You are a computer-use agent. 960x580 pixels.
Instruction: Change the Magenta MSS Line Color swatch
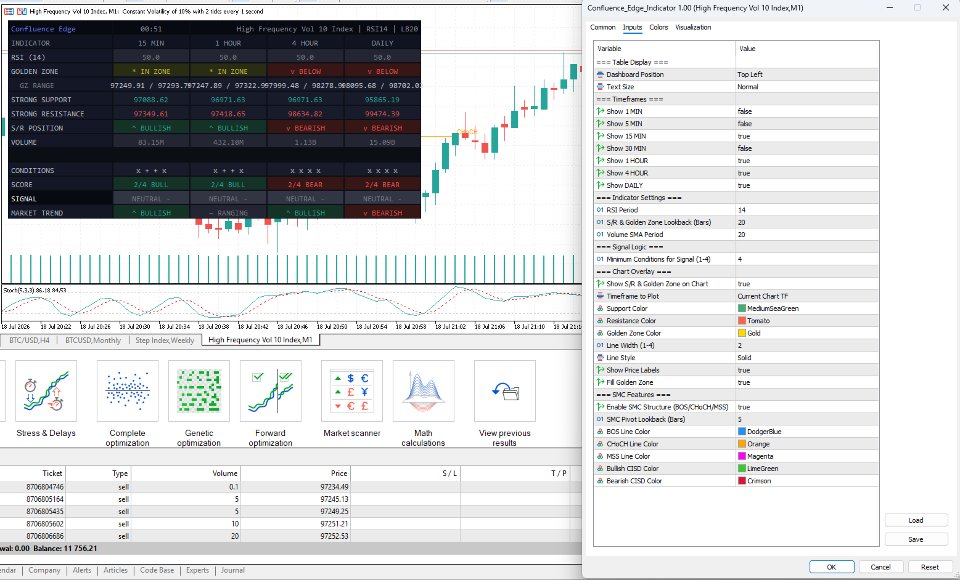pos(742,456)
